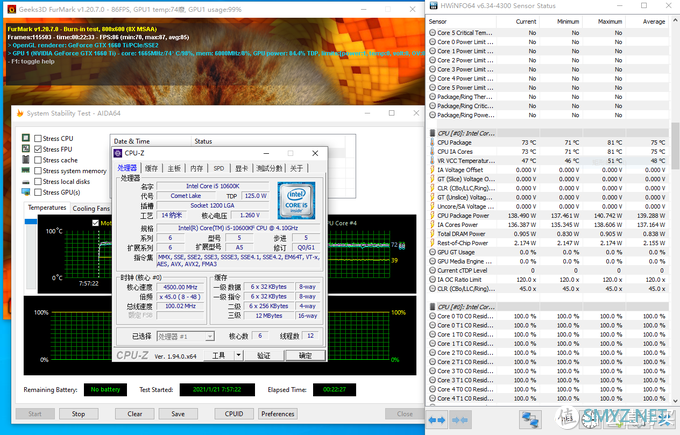Click the HWiNFO vertical scrollbar thumb
Viewport: 680px width, 435px height.
[x=675, y=146]
